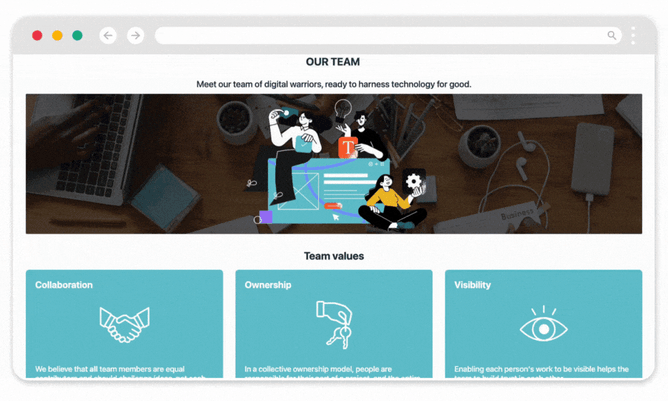Click the lightbulb icon in the illustration
This screenshot has width=668, height=401.
[x=343, y=109]
